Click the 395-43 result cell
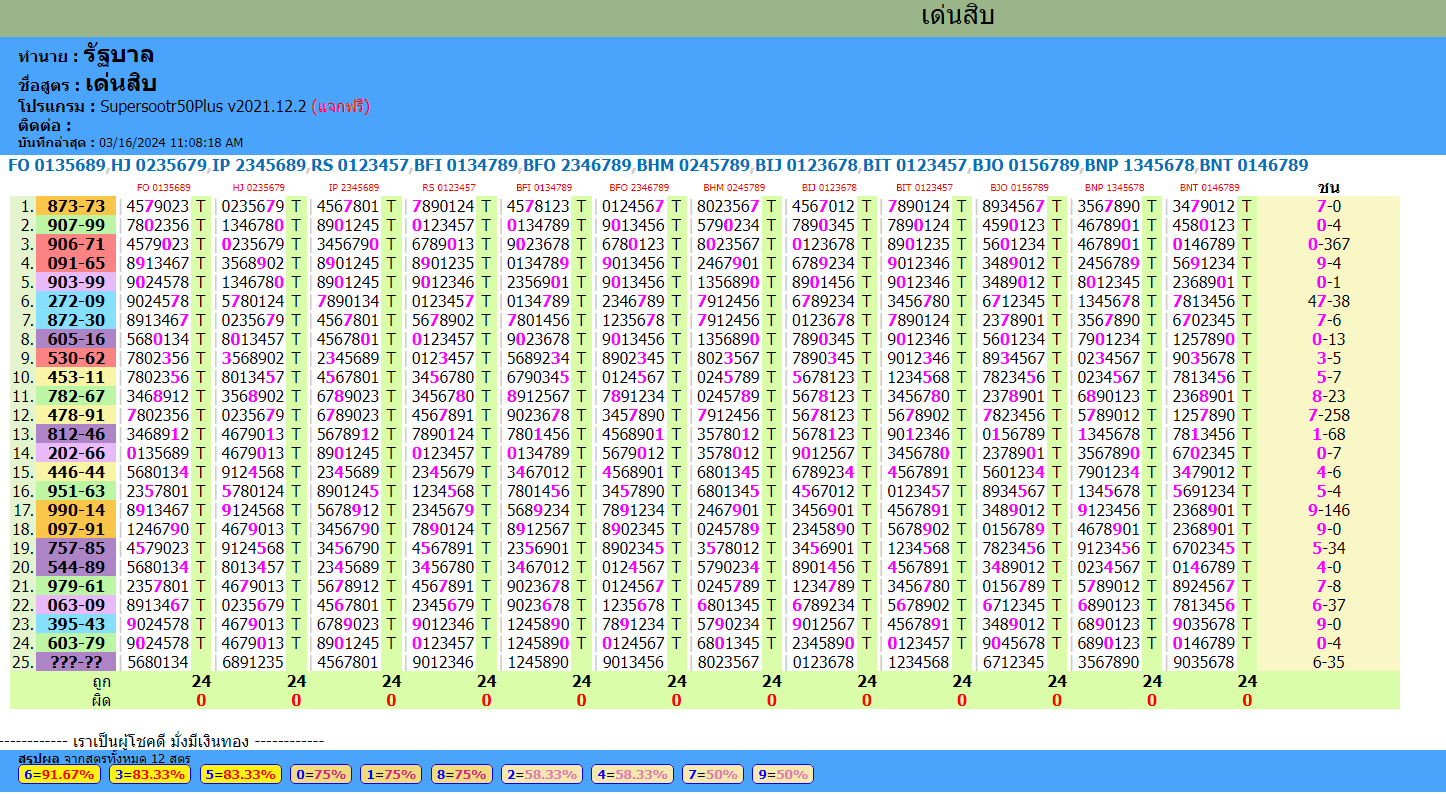 click(76, 624)
